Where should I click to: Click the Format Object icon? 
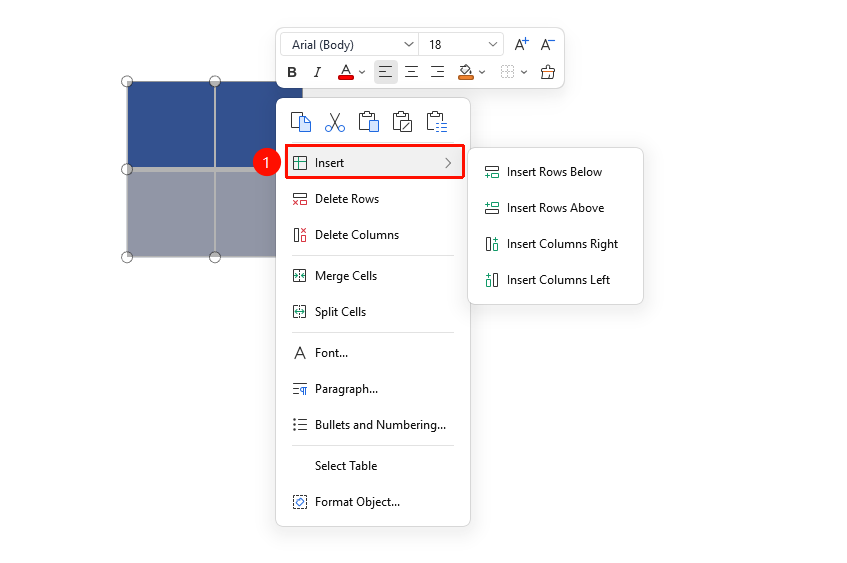tap(300, 502)
